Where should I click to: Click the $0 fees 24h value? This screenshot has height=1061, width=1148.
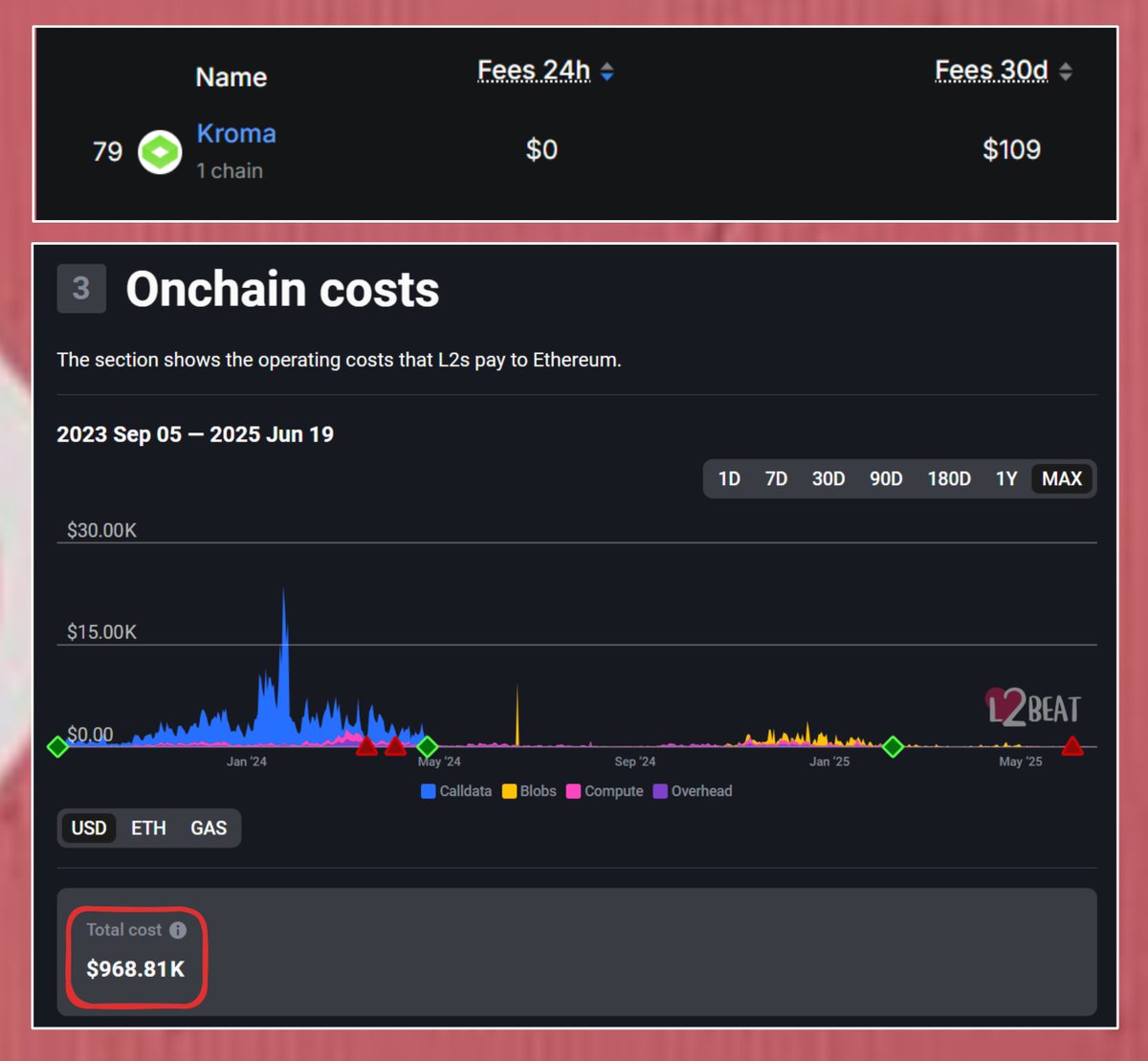(x=541, y=149)
